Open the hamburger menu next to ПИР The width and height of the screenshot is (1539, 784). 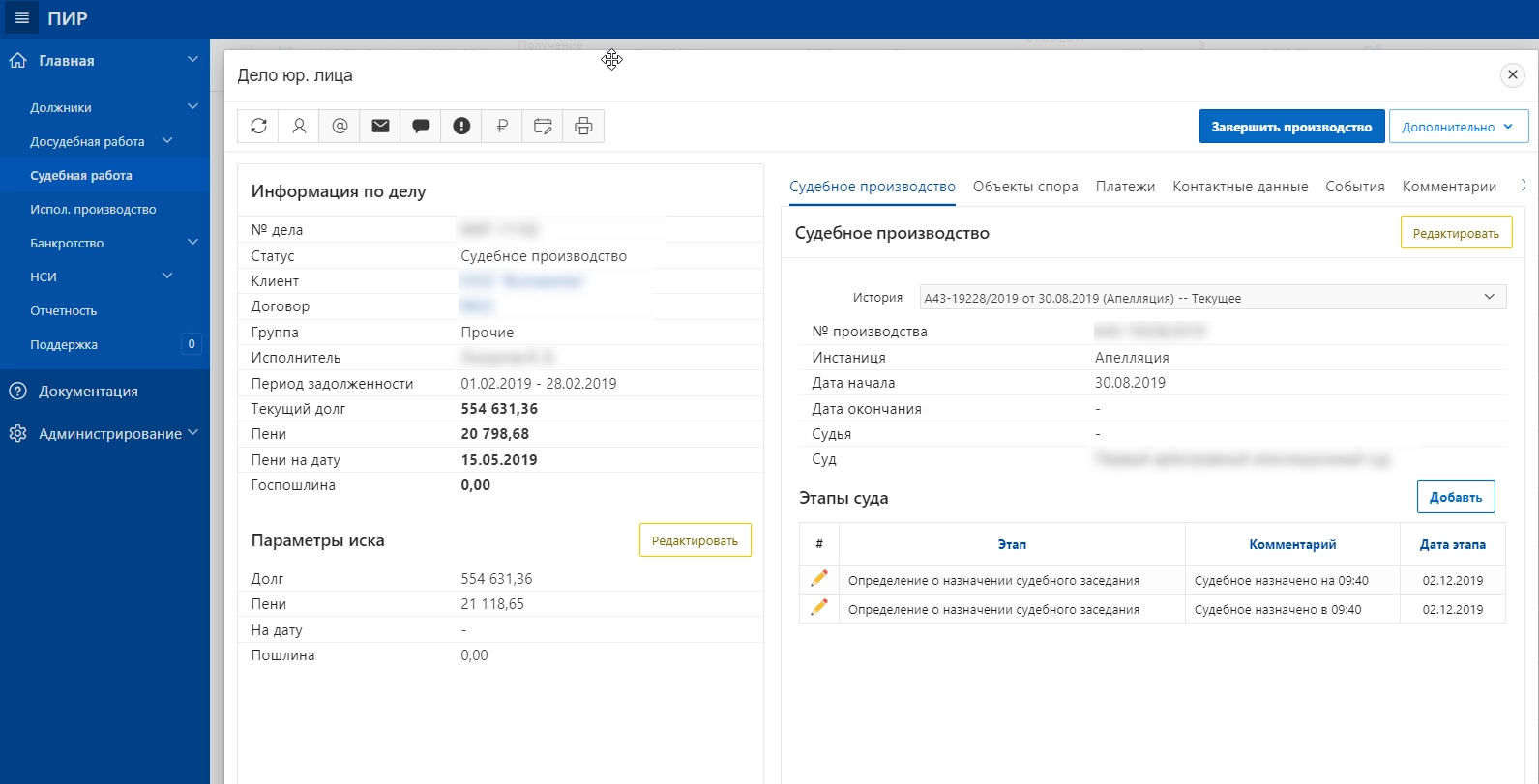click(x=21, y=18)
